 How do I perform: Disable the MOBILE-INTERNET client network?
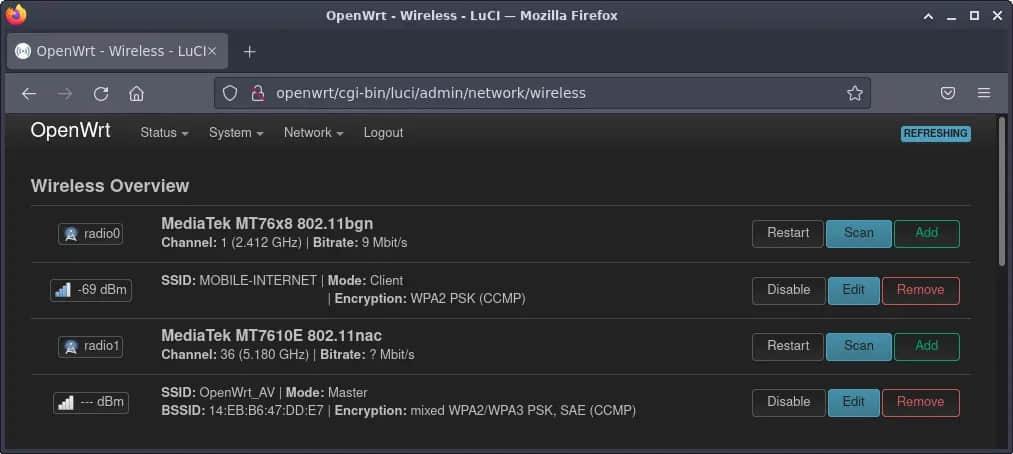(788, 290)
